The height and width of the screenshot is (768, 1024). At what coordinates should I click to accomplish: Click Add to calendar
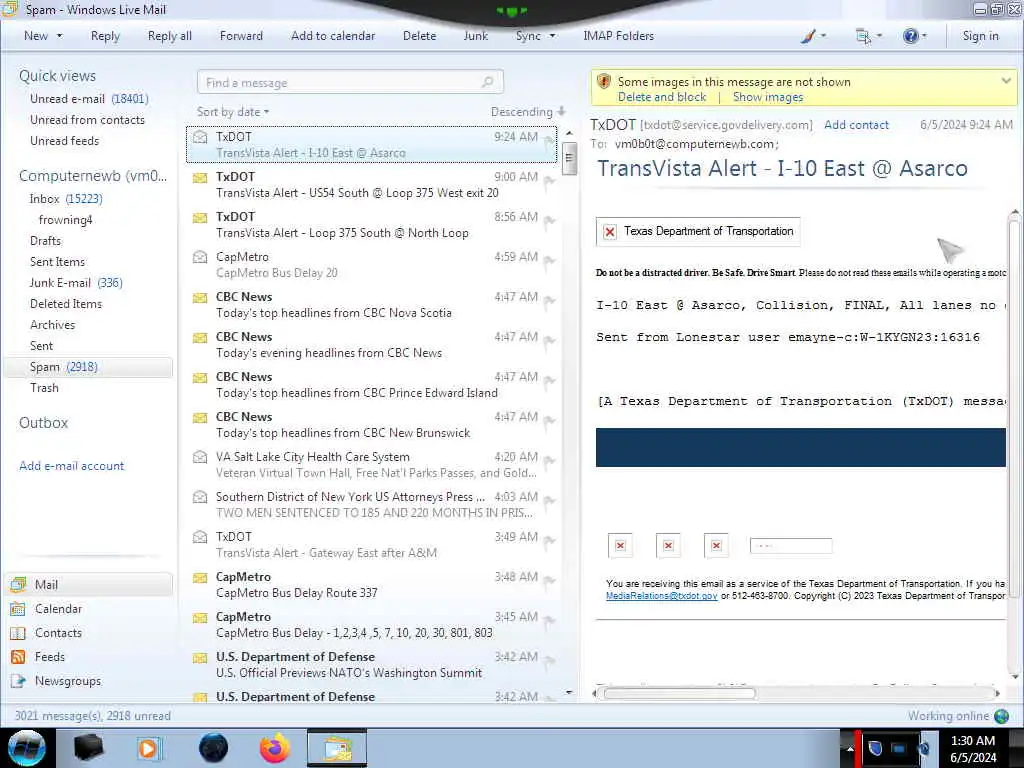pyautogui.click(x=333, y=36)
